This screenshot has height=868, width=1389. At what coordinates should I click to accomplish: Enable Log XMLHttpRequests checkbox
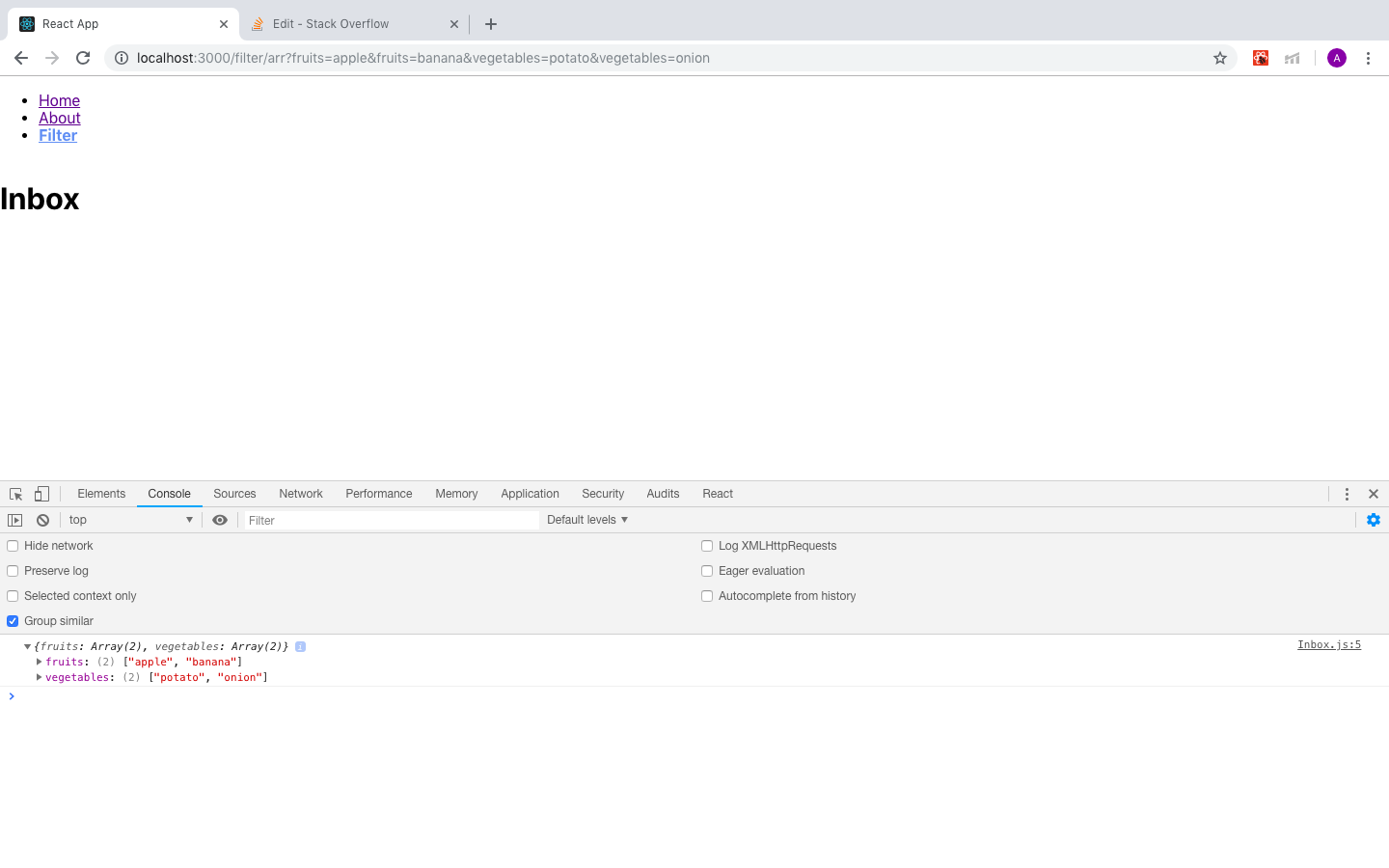(x=707, y=546)
